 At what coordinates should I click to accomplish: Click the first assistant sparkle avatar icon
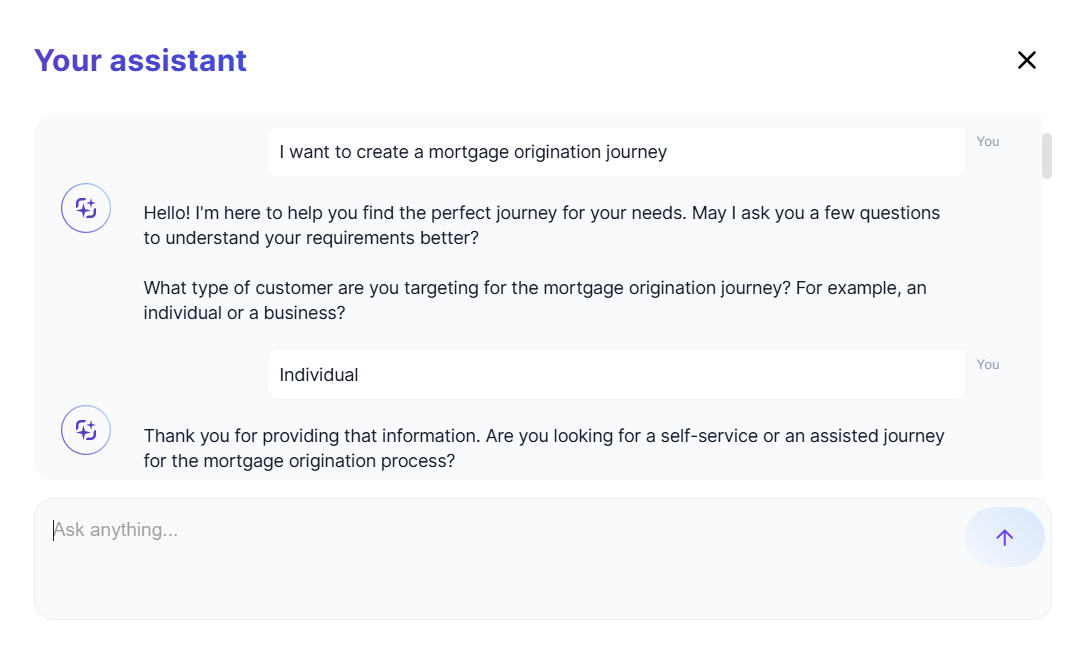[86, 208]
